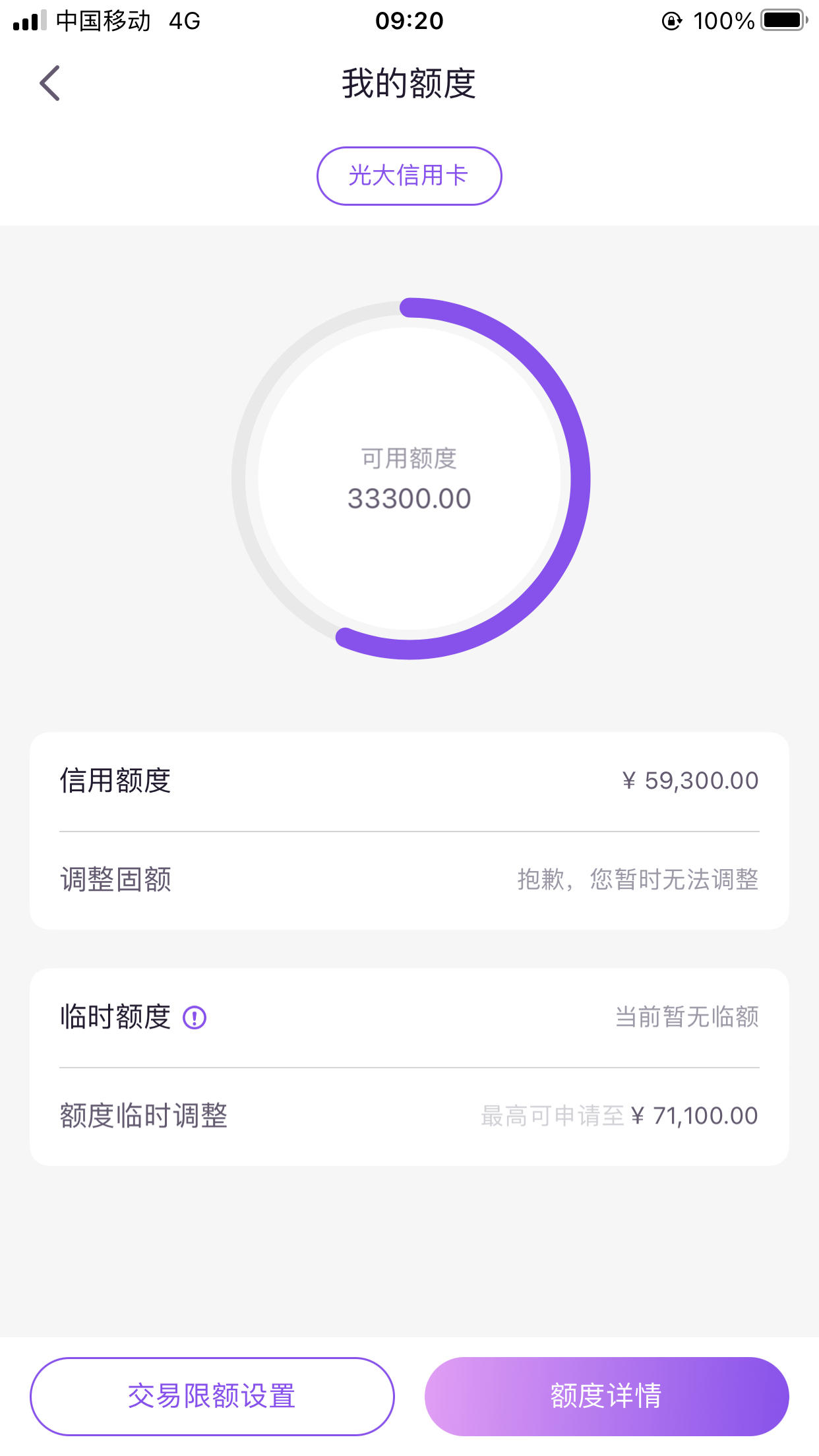This screenshot has width=819, height=1456.
Task: Open 交易限额设置 button
Action: click(x=212, y=1396)
